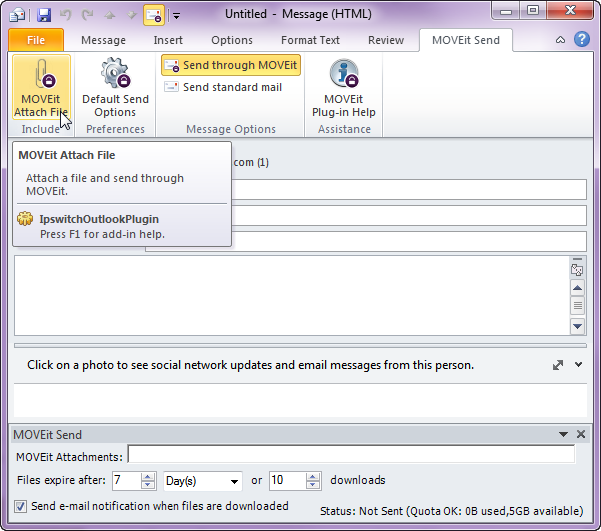Open the File tab
The image size is (601, 531).
tap(36, 40)
